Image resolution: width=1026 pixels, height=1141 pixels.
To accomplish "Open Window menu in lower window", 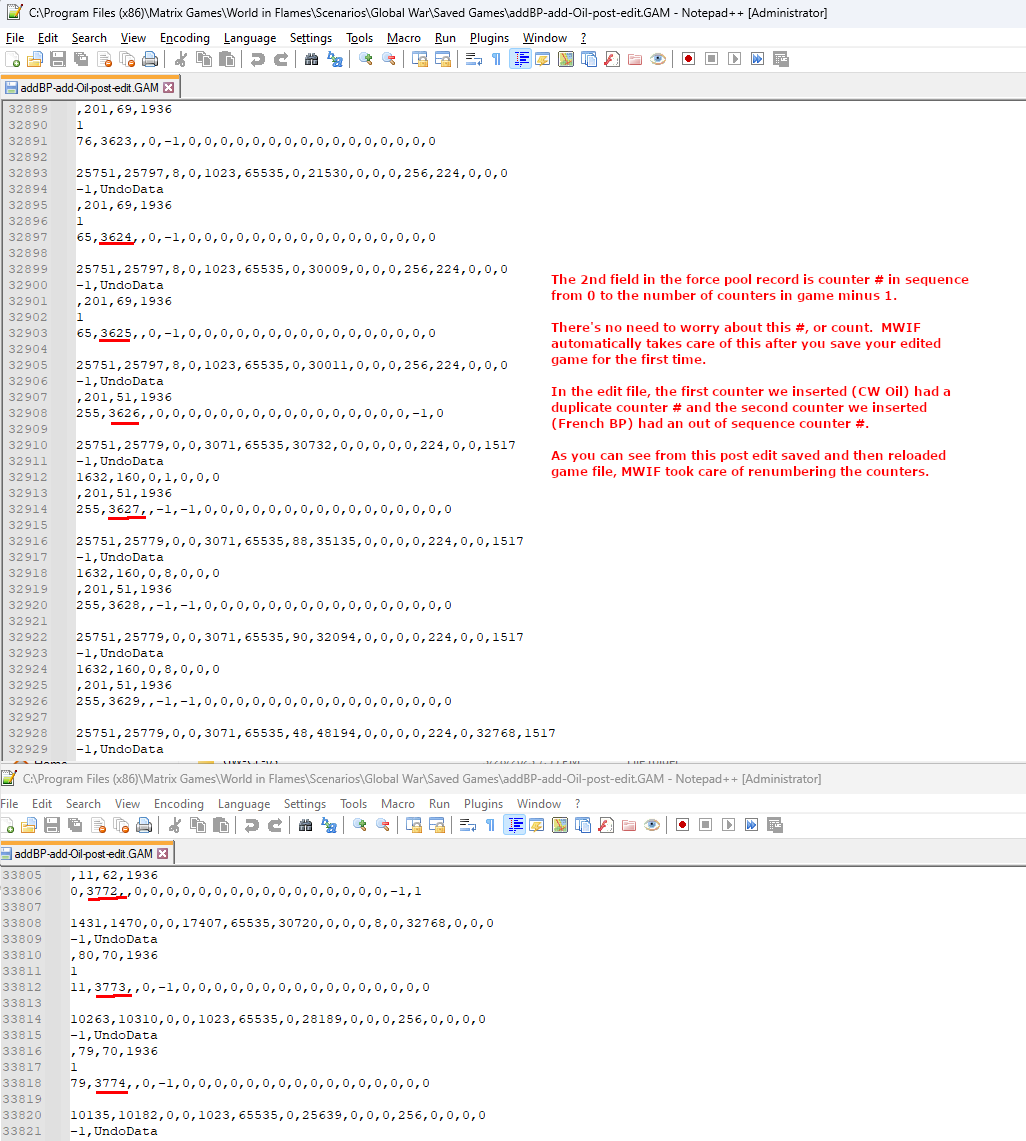I will click(538, 804).
